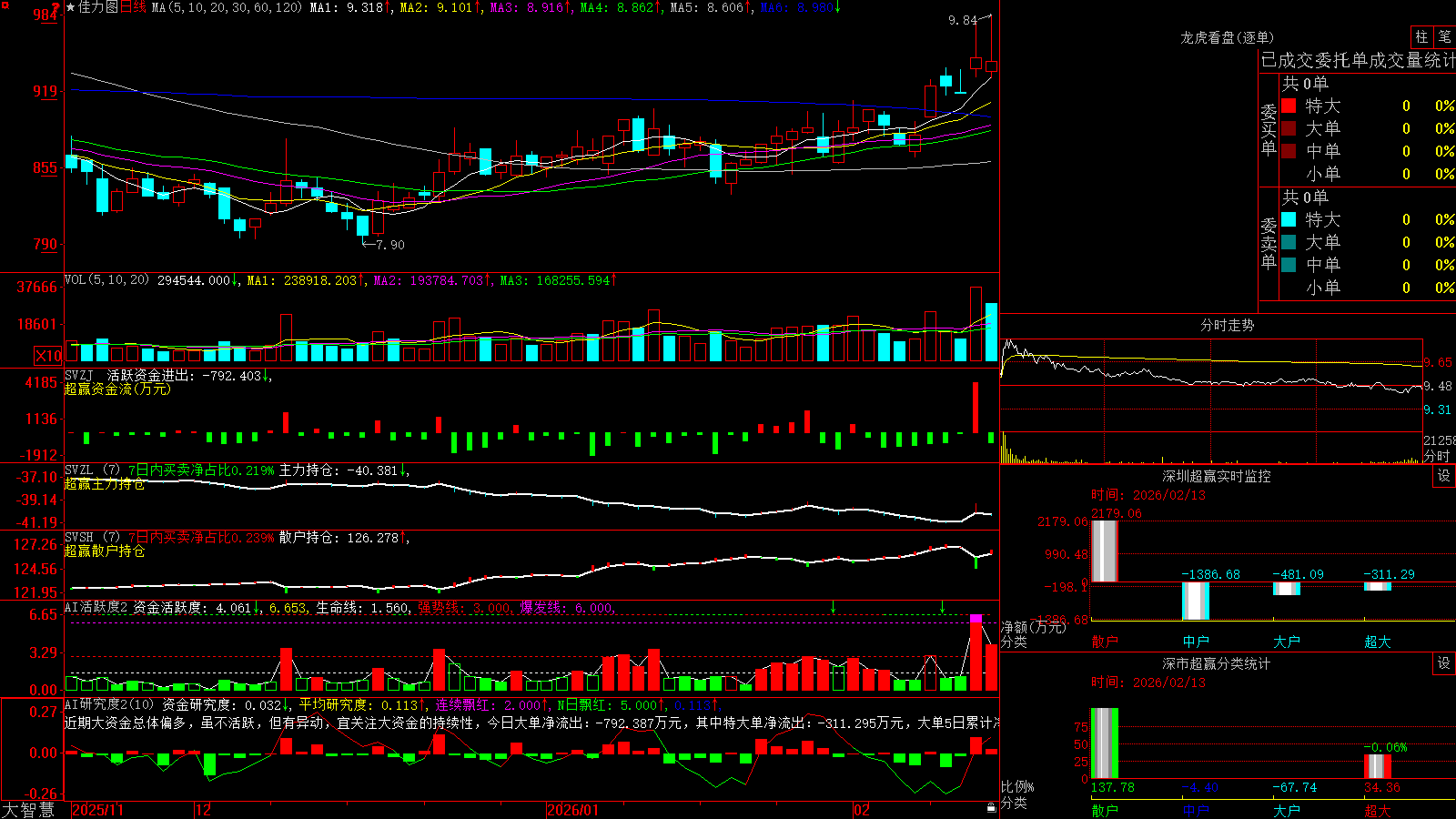Select the 日线 period label

(x=133, y=7)
